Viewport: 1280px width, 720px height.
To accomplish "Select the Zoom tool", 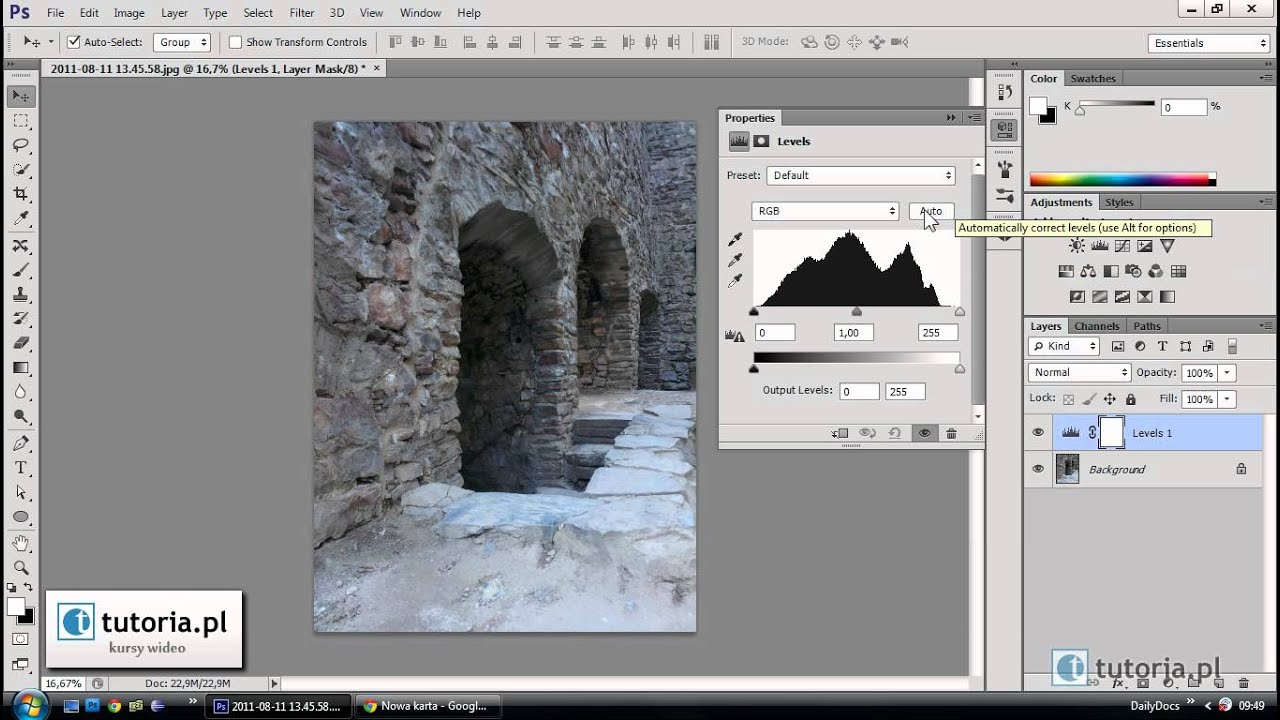I will click(x=21, y=568).
